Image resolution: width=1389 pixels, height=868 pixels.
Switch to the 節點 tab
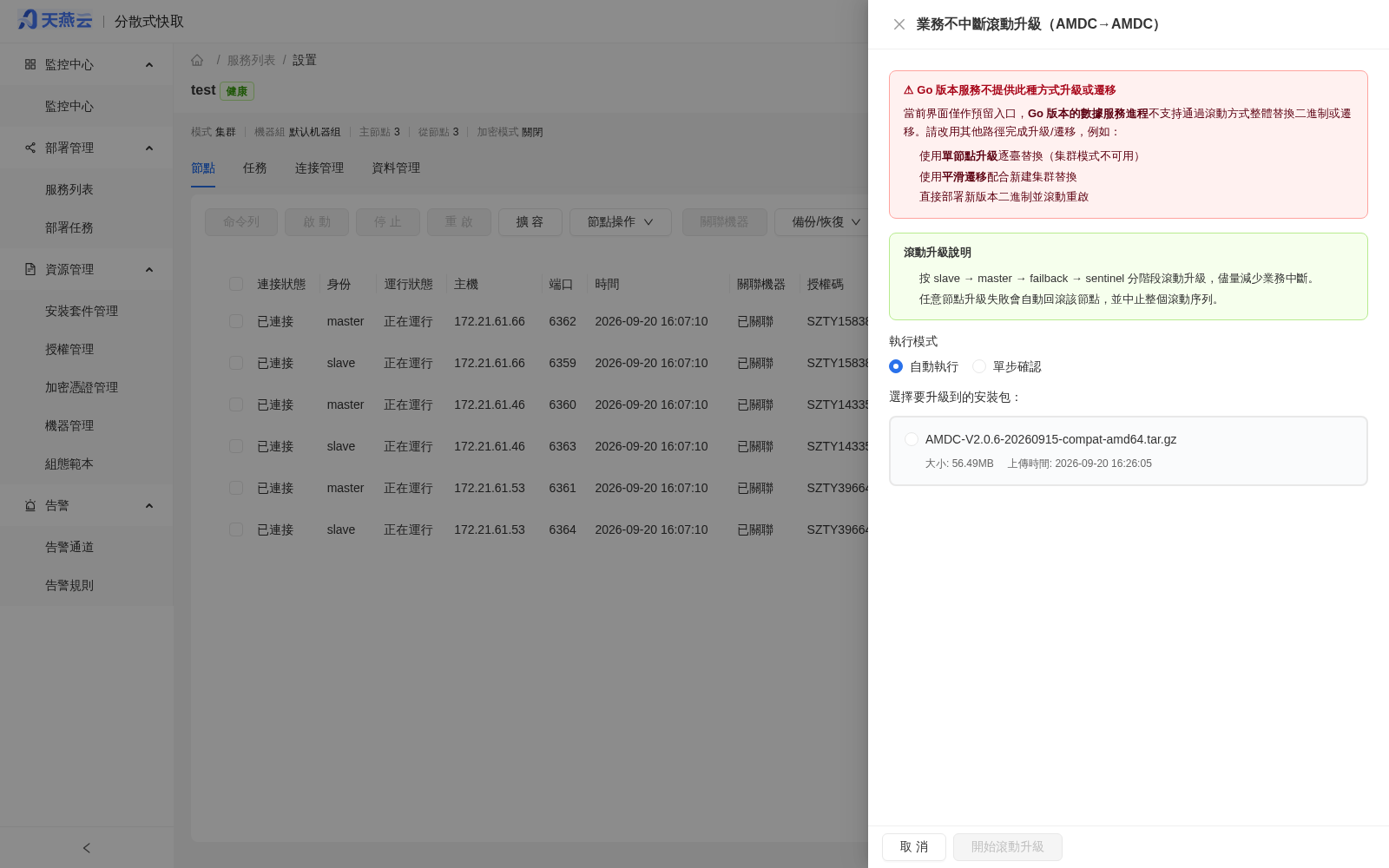[x=203, y=168]
